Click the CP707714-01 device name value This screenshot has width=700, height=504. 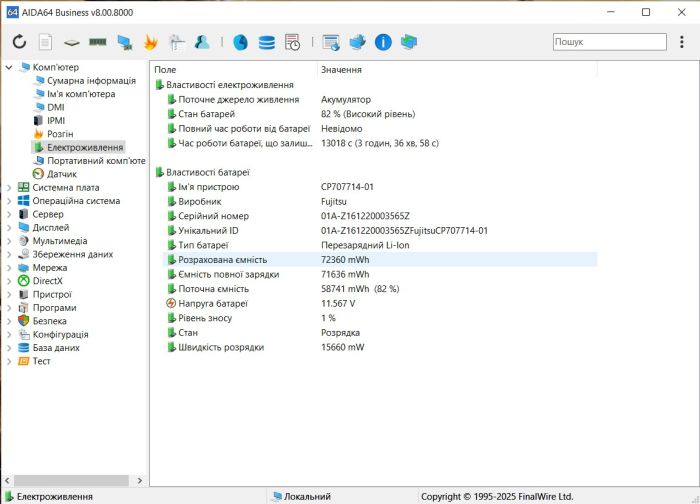tap(347, 187)
